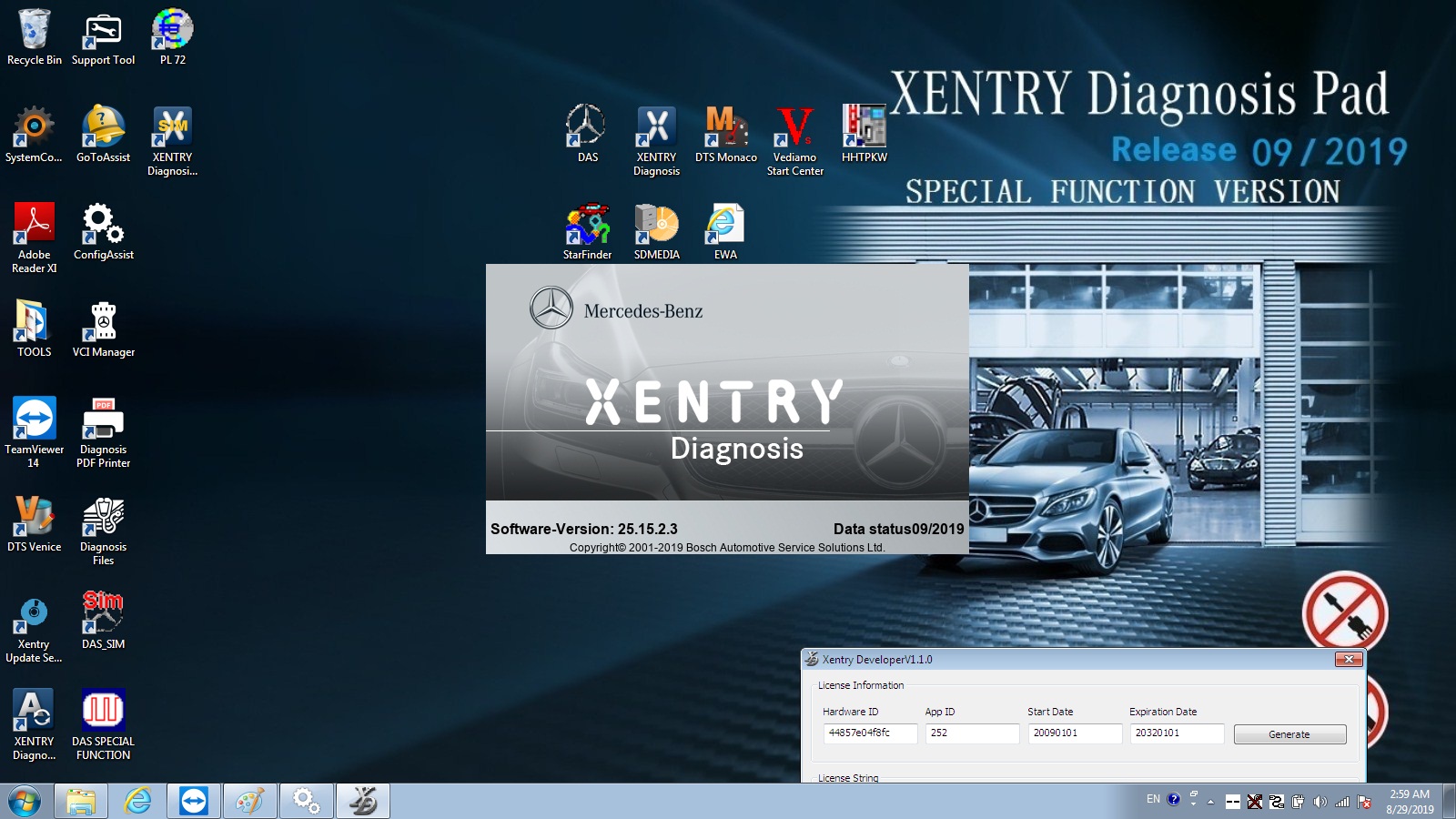Viewport: 1456px width, 819px height.
Task: Open Vediamo Start Center icon
Action: (x=794, y=141)
